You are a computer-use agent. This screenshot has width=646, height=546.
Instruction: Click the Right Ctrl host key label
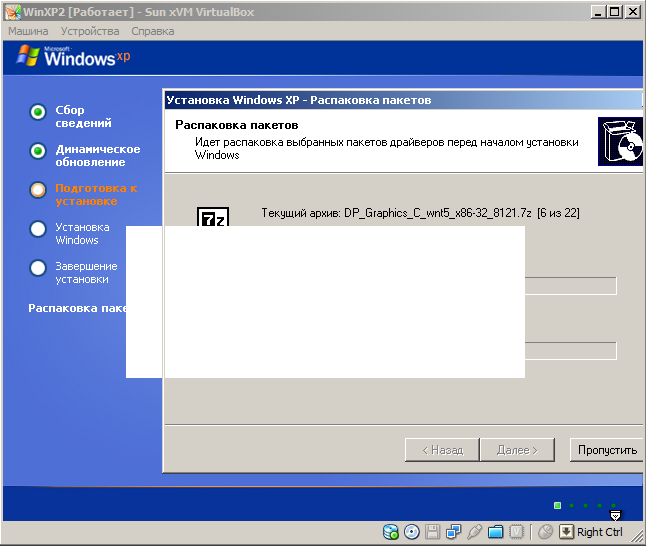click(x=599, y=532)
